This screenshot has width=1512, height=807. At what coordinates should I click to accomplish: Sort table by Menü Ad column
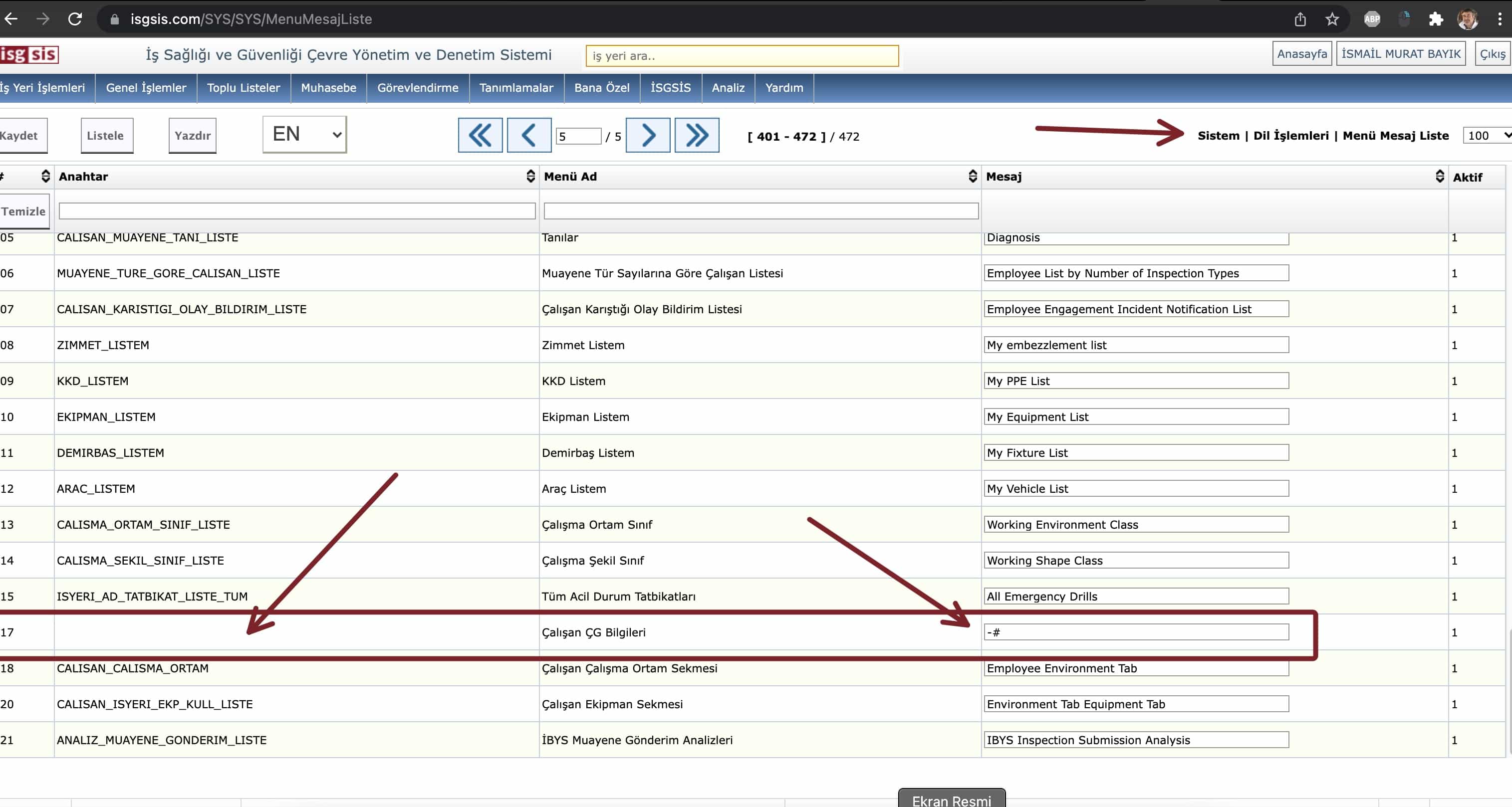coord(972,176)
